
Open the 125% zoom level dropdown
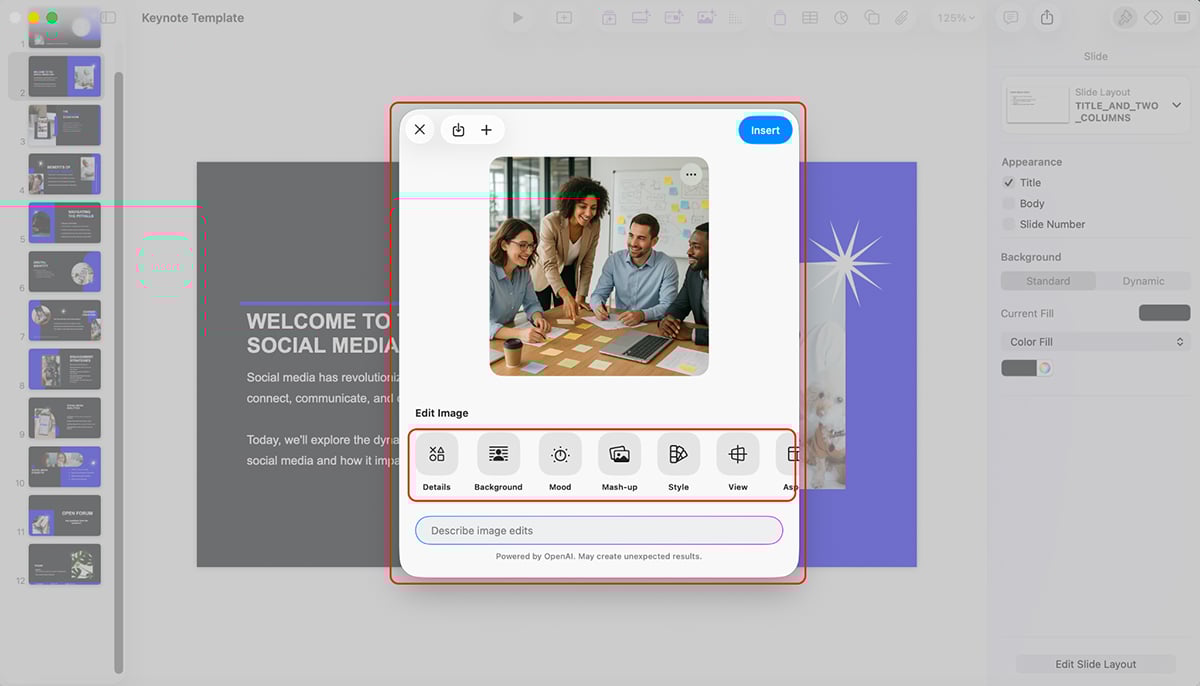(x=955, y=17)
